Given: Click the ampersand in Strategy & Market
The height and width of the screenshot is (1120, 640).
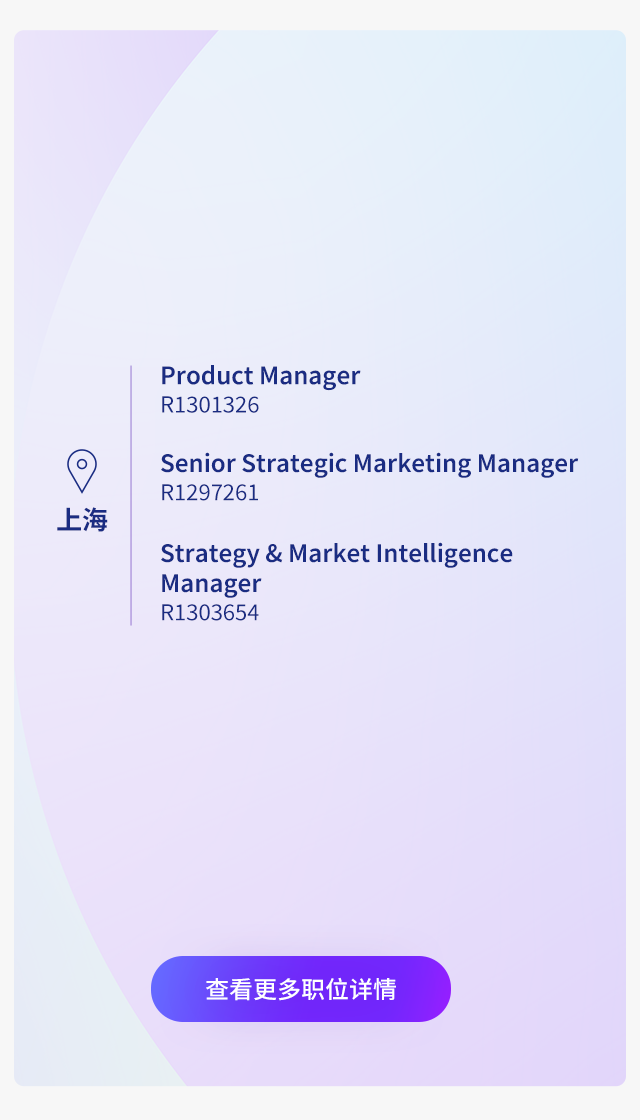Looking at the screenshot, I should (x=274, y=554).
